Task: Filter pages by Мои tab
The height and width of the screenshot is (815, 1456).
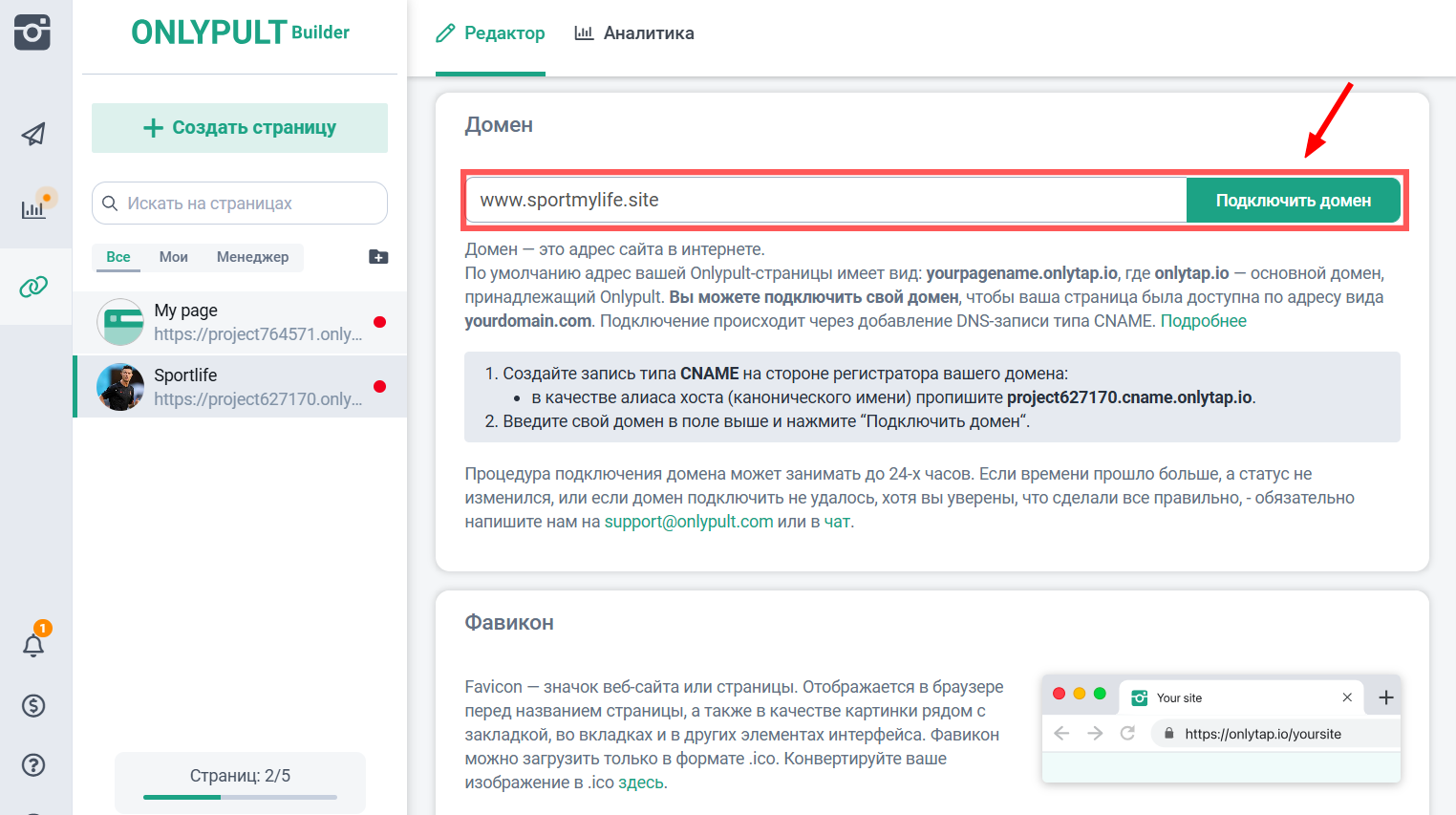Action: click(173, 257)
